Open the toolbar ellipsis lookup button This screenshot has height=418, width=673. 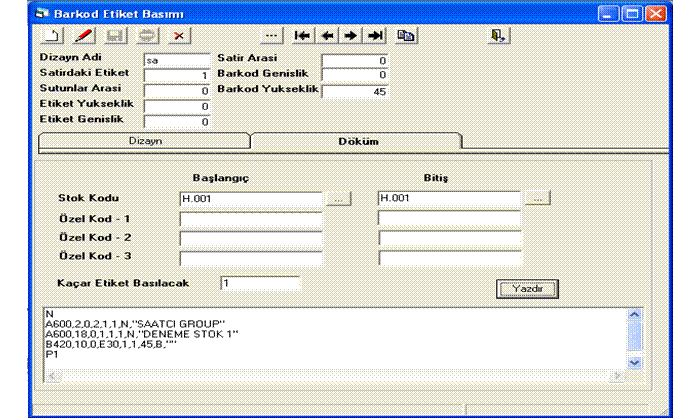tap(270, 36)
